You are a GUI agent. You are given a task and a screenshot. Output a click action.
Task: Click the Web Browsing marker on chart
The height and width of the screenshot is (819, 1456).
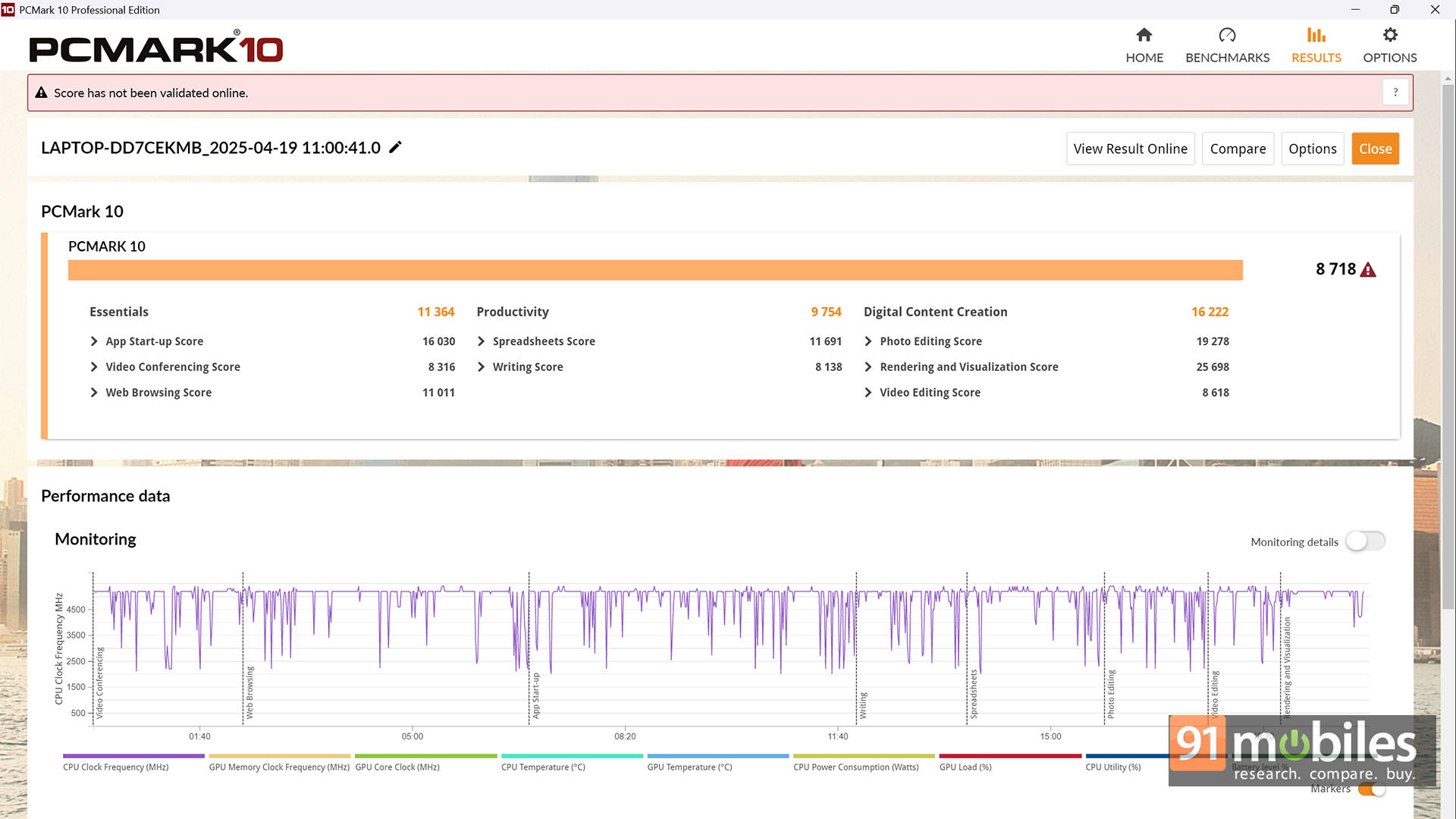(x=249, y=692)
